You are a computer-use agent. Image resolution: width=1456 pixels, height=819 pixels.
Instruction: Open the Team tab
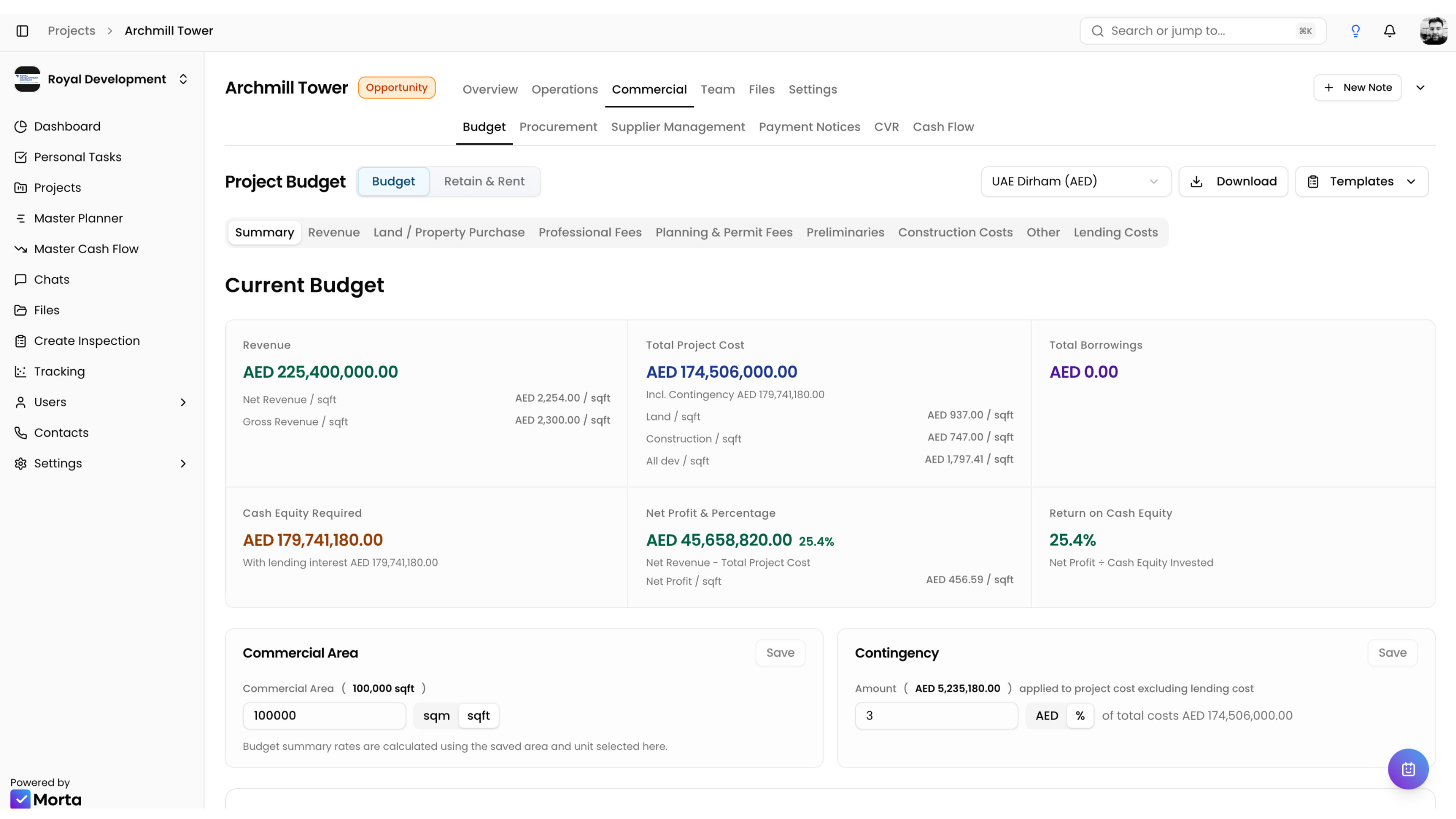tap(717, 89)
